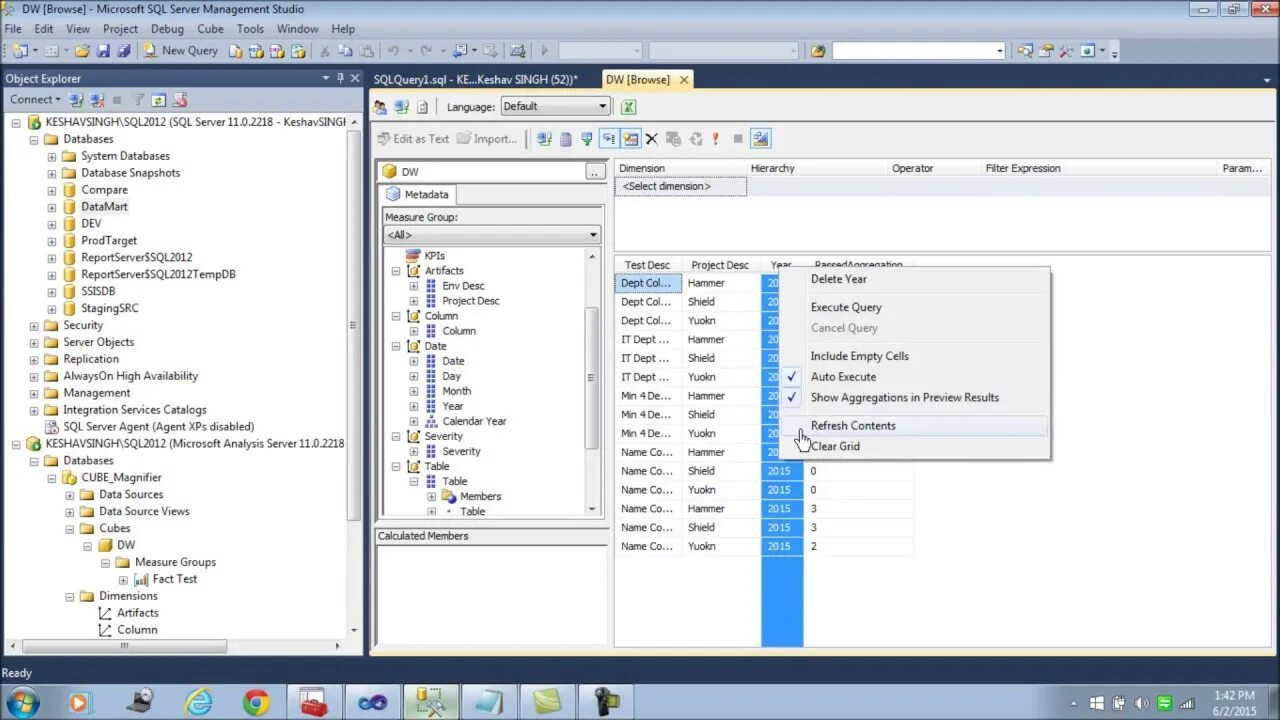Open Internet Explorer from the taskbar
This screenshot has height=720, width=1280.
pos(198,702)
